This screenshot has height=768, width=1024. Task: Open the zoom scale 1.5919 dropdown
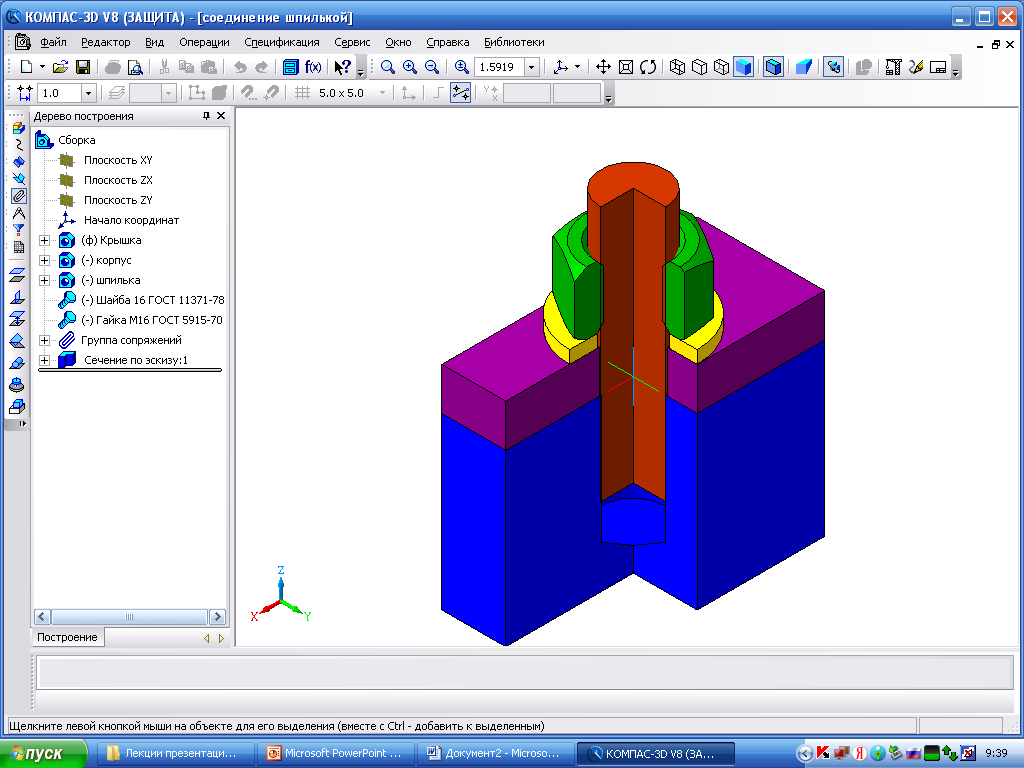(x=531, y=67)
